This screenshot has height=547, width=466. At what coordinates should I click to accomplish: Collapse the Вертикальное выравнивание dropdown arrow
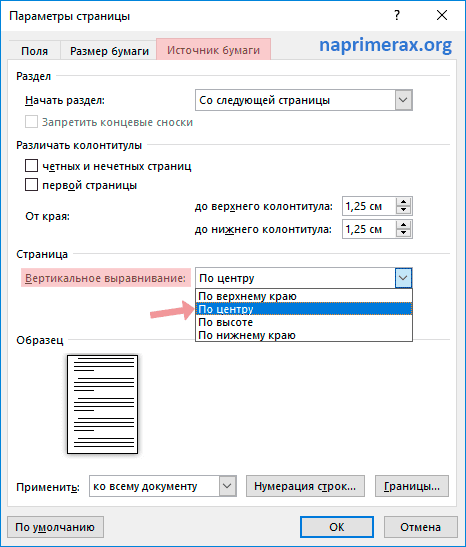pyautogui.click(x=404, y=278)
